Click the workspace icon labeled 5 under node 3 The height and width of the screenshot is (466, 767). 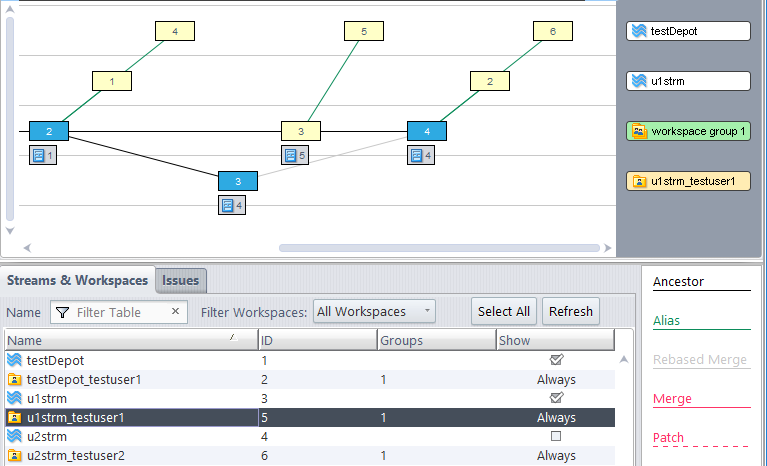click(290, 155)
